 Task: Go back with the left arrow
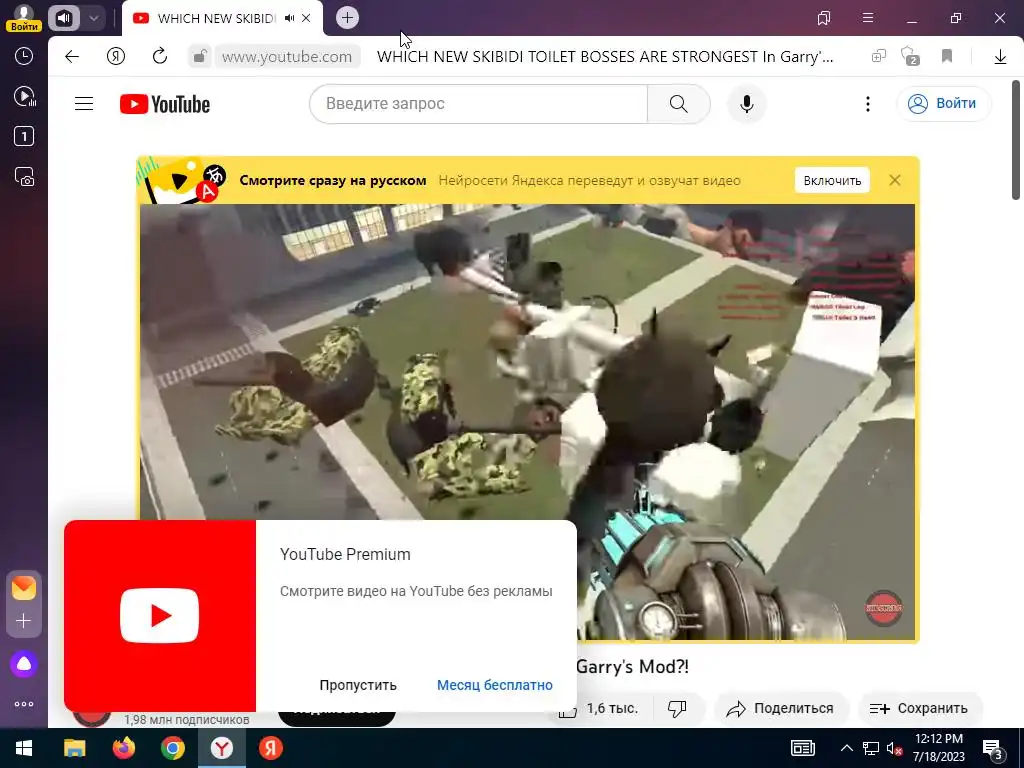pos(72,57)
